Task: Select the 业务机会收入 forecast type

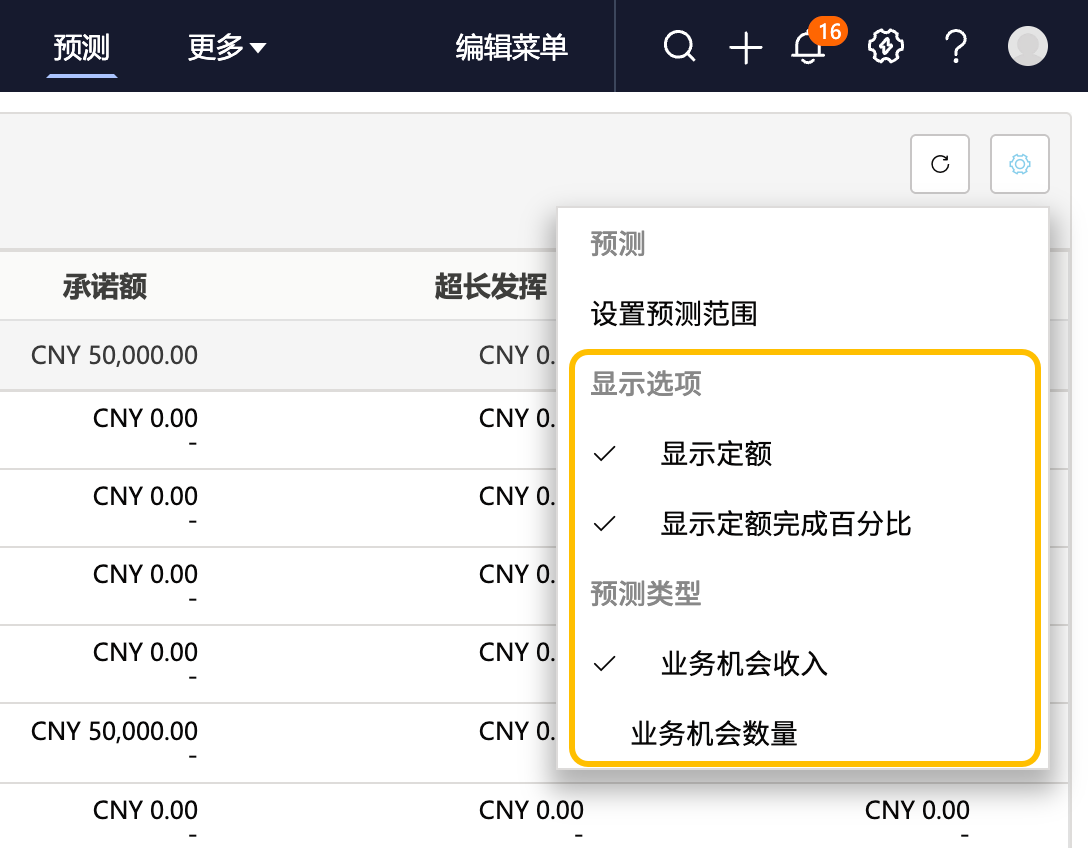Action: [744, 664]
